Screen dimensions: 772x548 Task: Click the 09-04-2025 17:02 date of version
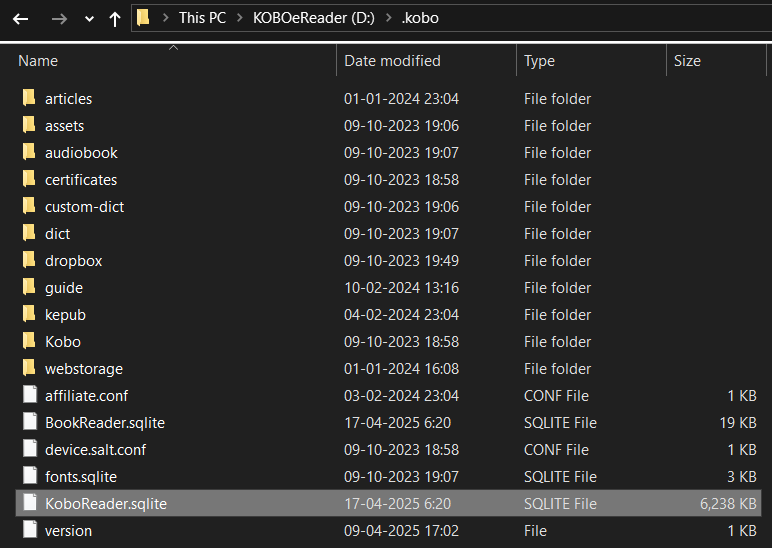click(401, 531)
